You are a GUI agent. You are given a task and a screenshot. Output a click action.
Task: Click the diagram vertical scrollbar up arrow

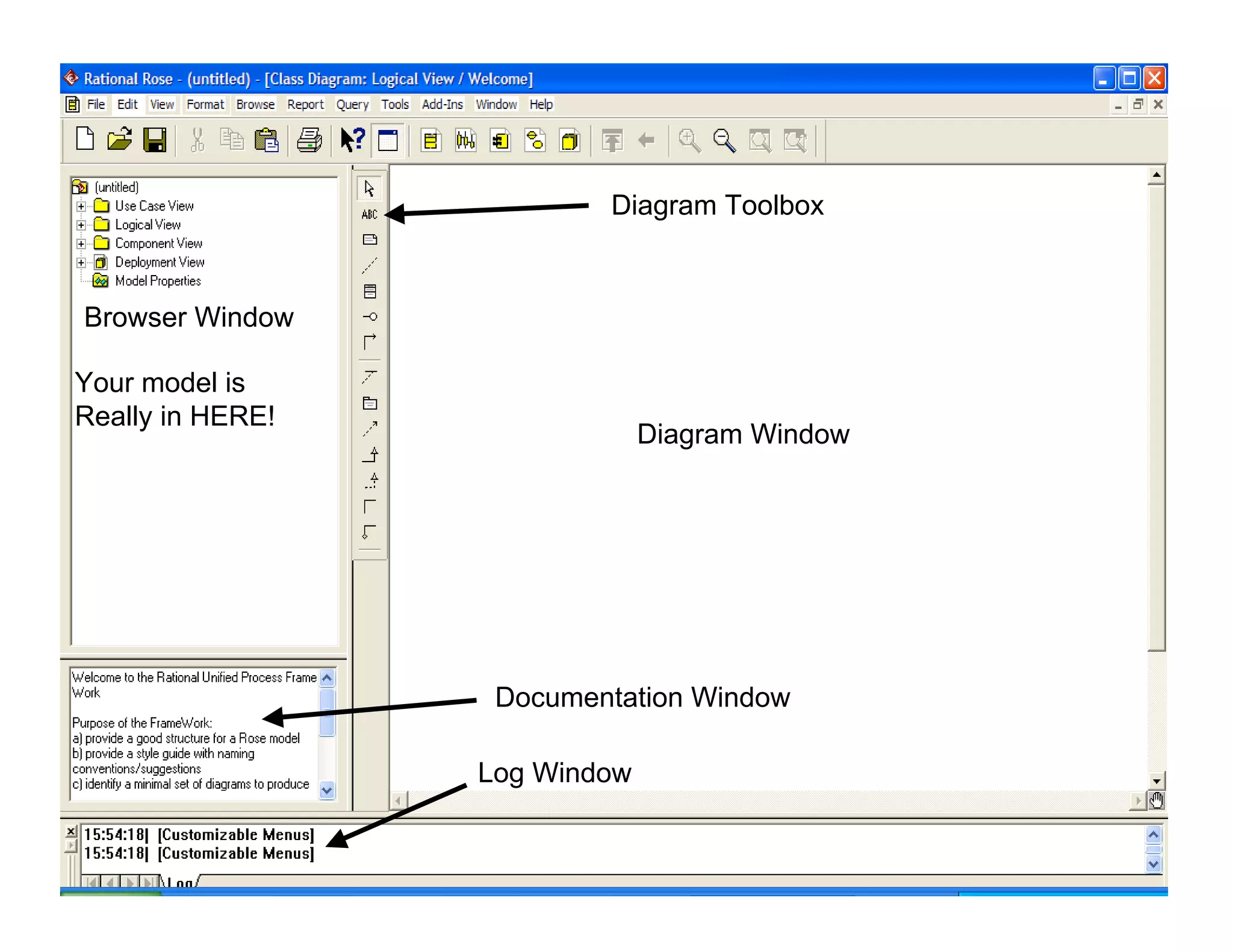coord(1157,175)
